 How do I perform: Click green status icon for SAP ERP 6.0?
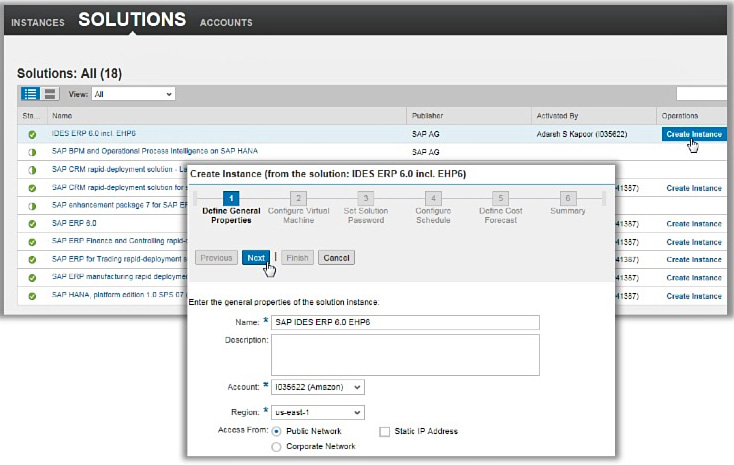(x=32, y=224)
